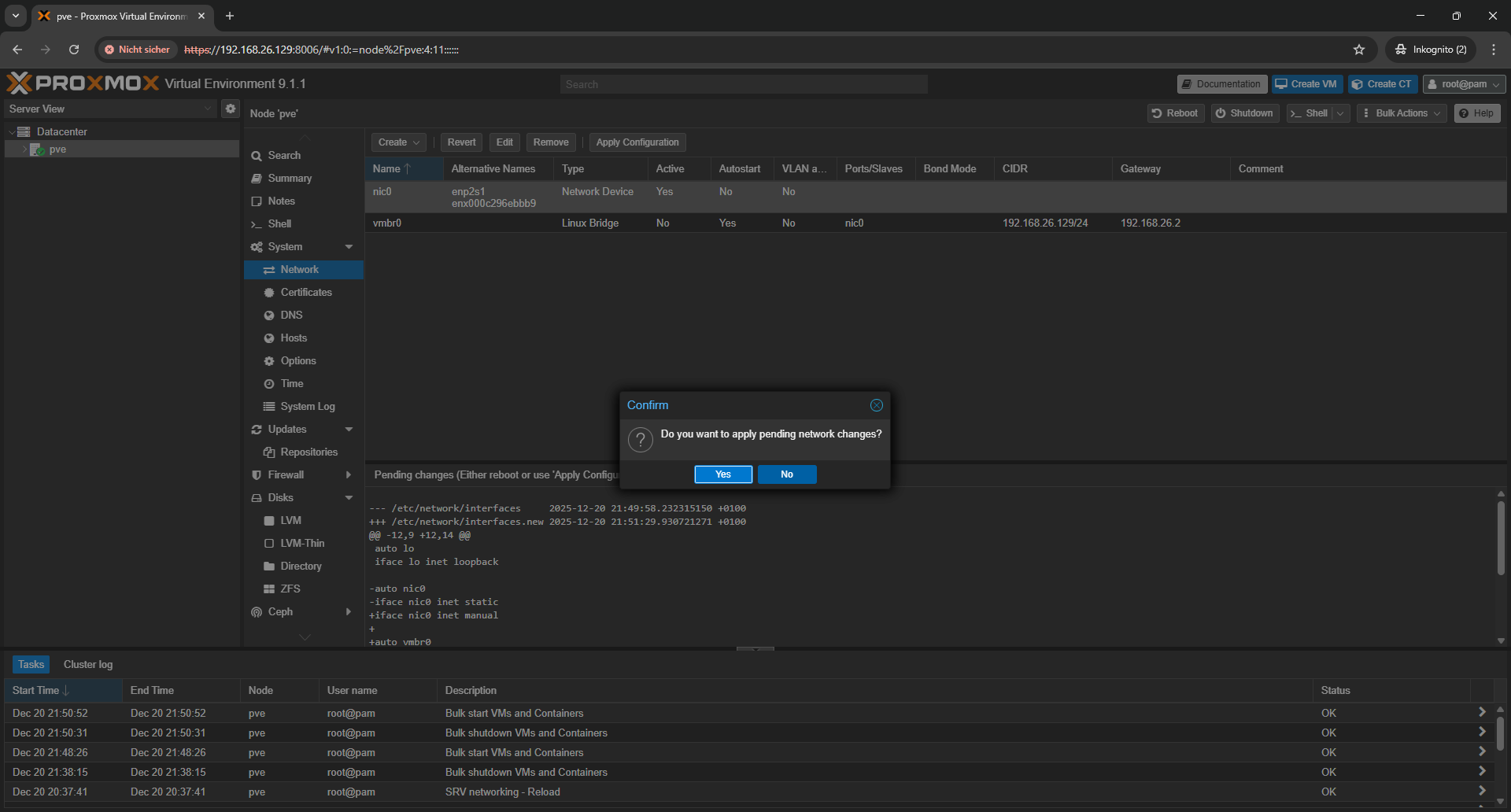Viewport: 1511px width, 812px height.
Task: Click the pending changes vertical scrollbar
Action: click(x=1501, y=539)
